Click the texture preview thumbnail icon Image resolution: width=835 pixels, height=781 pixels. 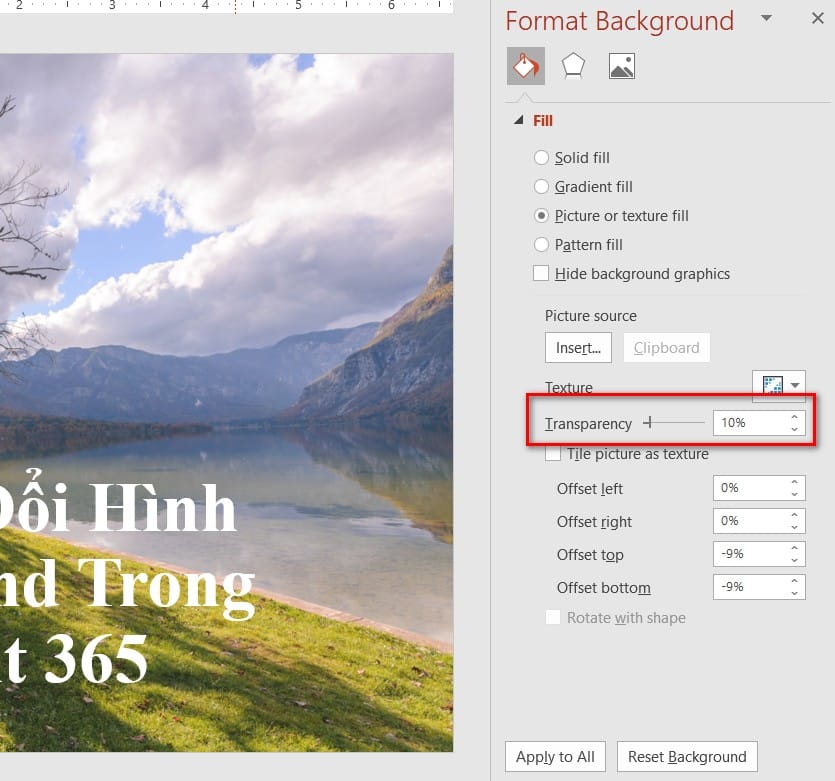[x=773, y=383]
